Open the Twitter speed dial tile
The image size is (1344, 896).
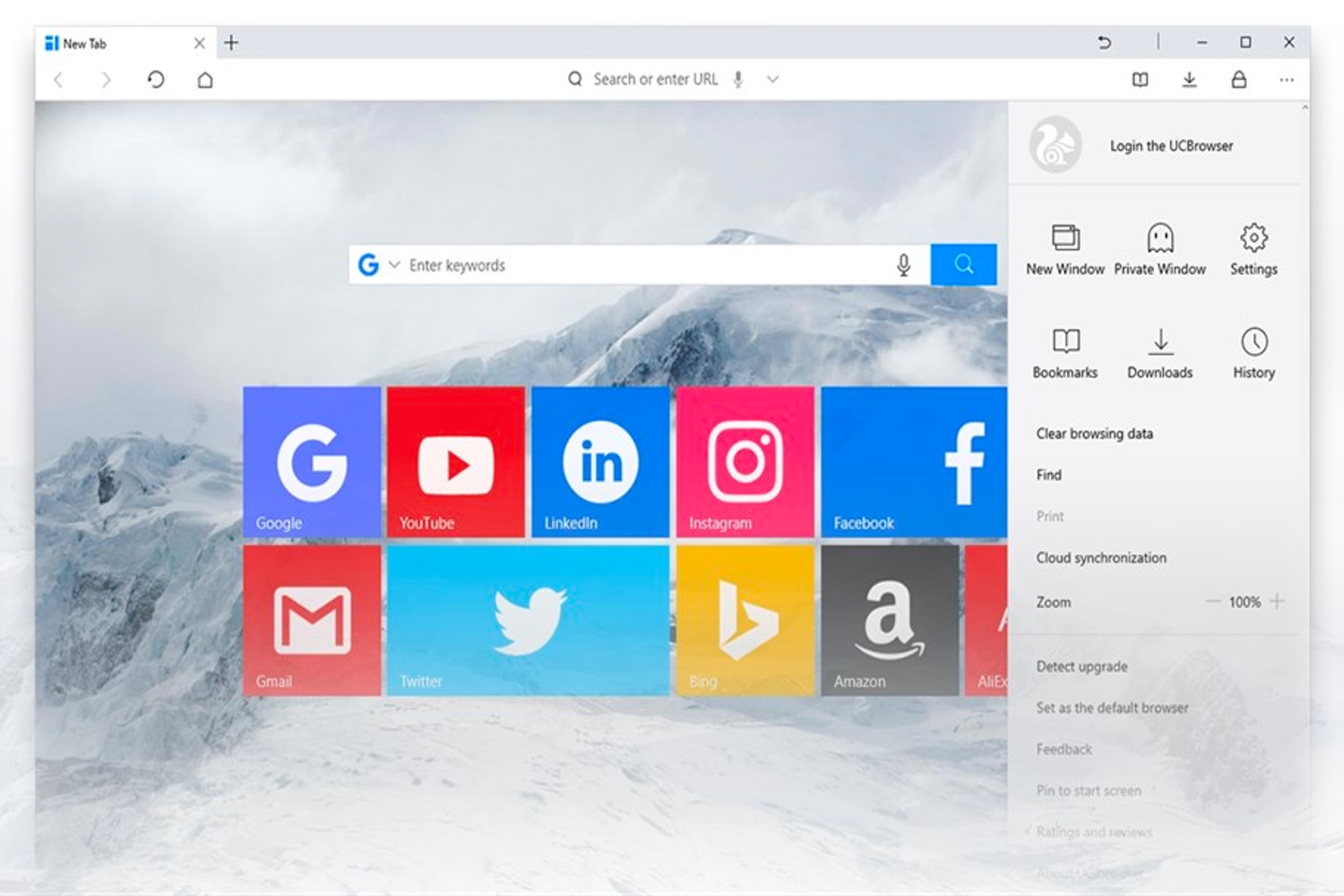pyautogui.click(x=529, y=621)
